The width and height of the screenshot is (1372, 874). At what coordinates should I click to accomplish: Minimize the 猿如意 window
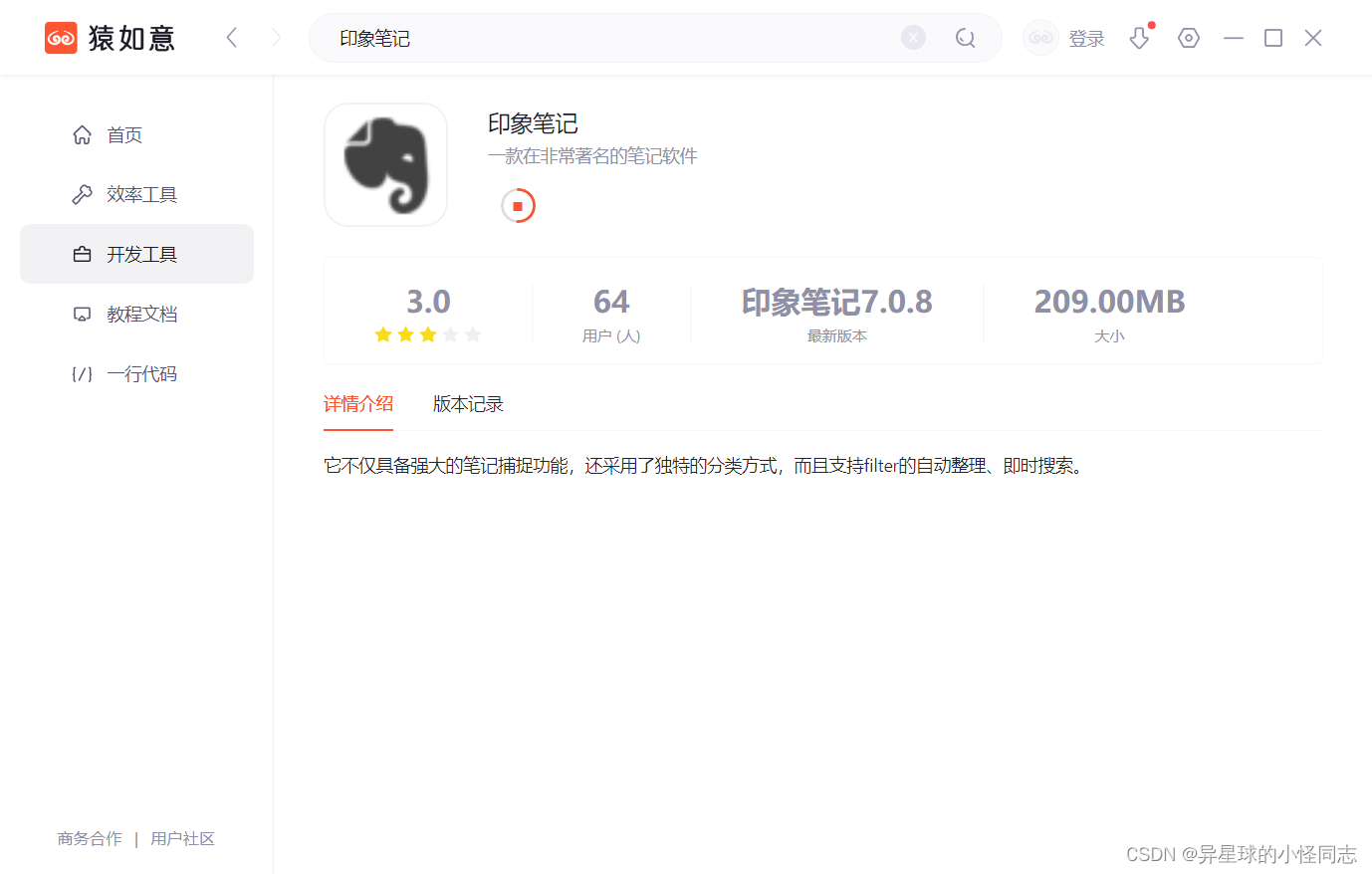tap(1234, 38)
